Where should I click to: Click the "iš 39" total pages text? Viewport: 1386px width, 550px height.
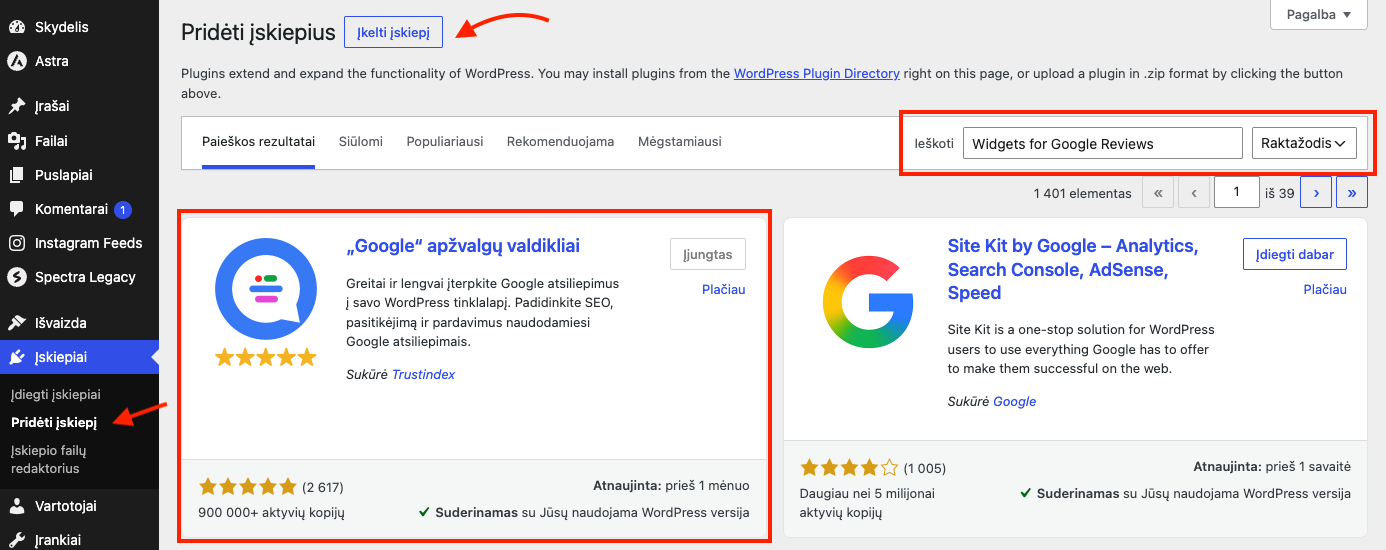tap(1280, 193)
